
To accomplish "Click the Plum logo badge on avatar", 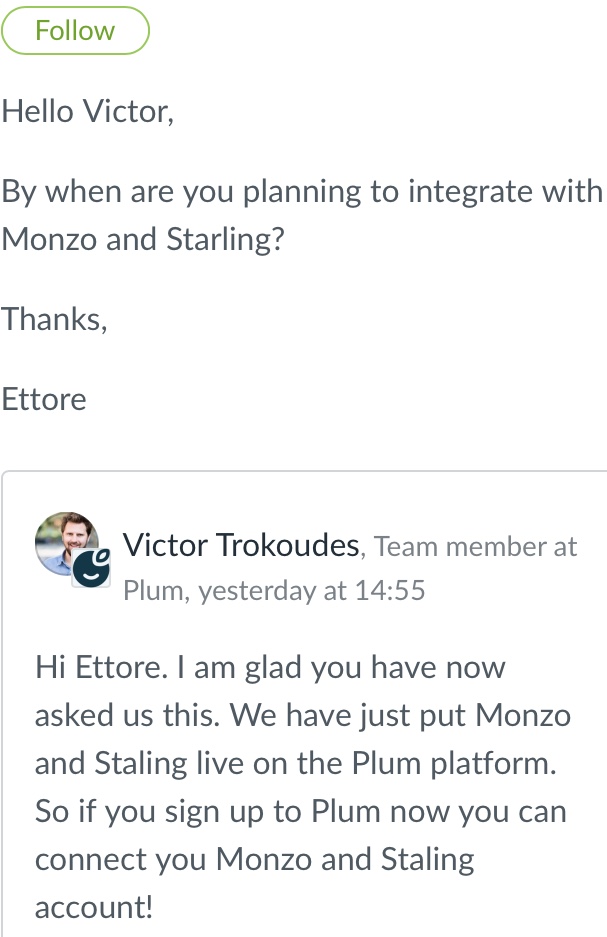I will point(91,568).
